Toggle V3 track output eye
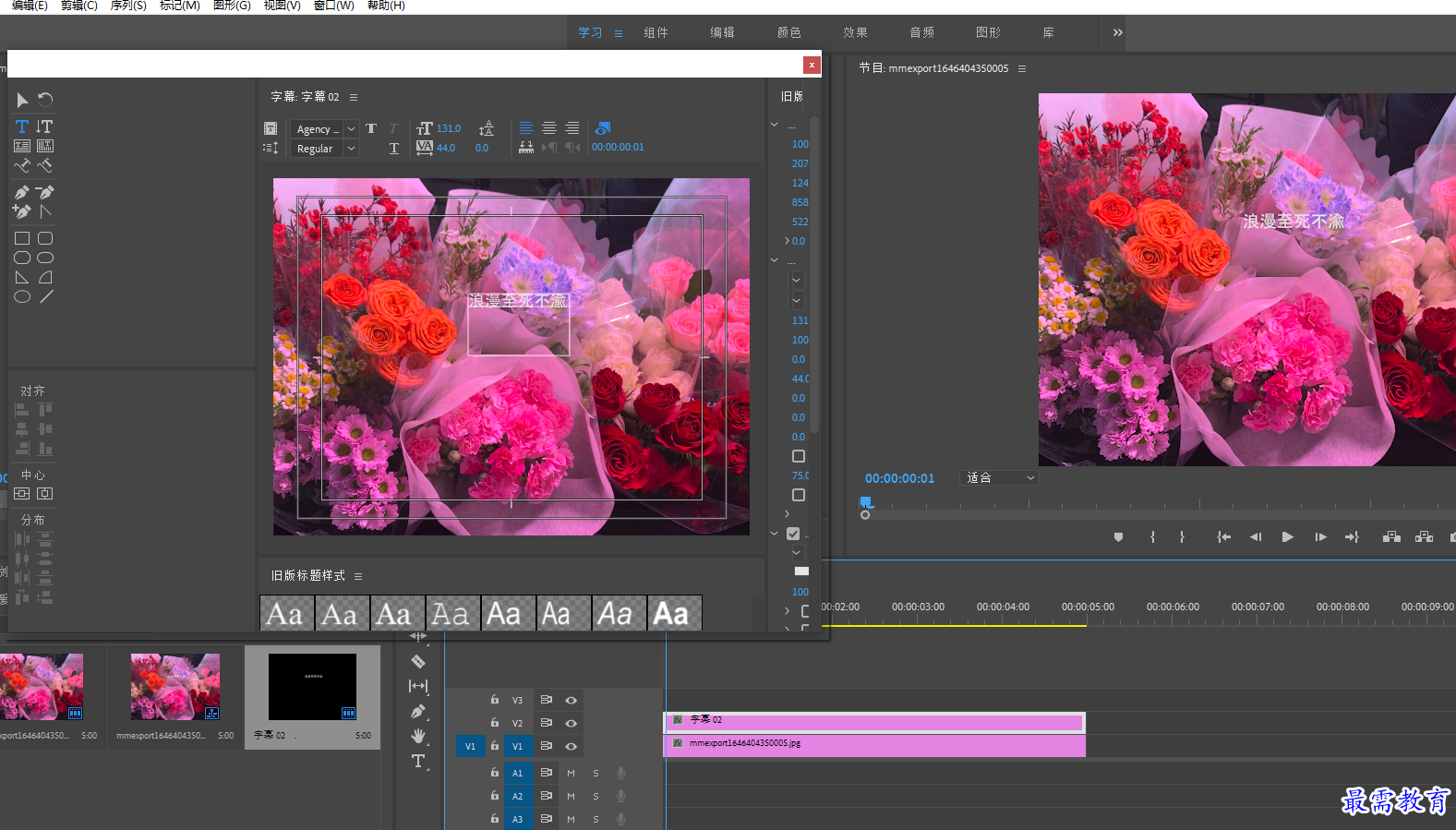This screenshot has height=830, width=1456. tap(572, 701)
